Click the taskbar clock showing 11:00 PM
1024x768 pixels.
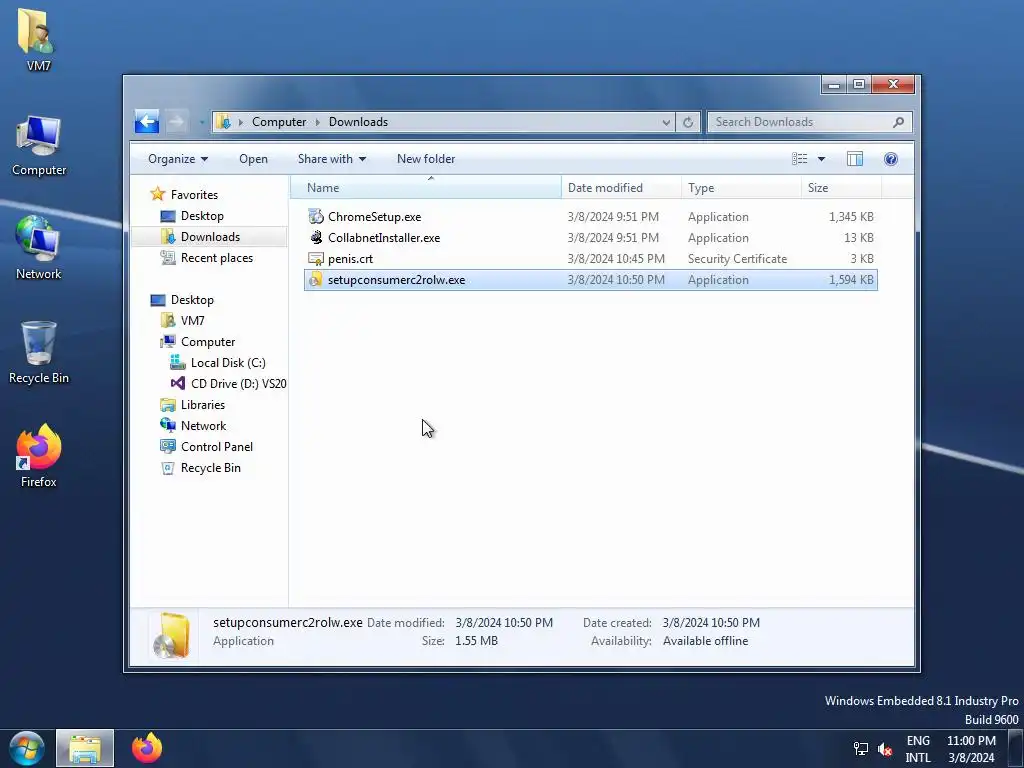971,748
